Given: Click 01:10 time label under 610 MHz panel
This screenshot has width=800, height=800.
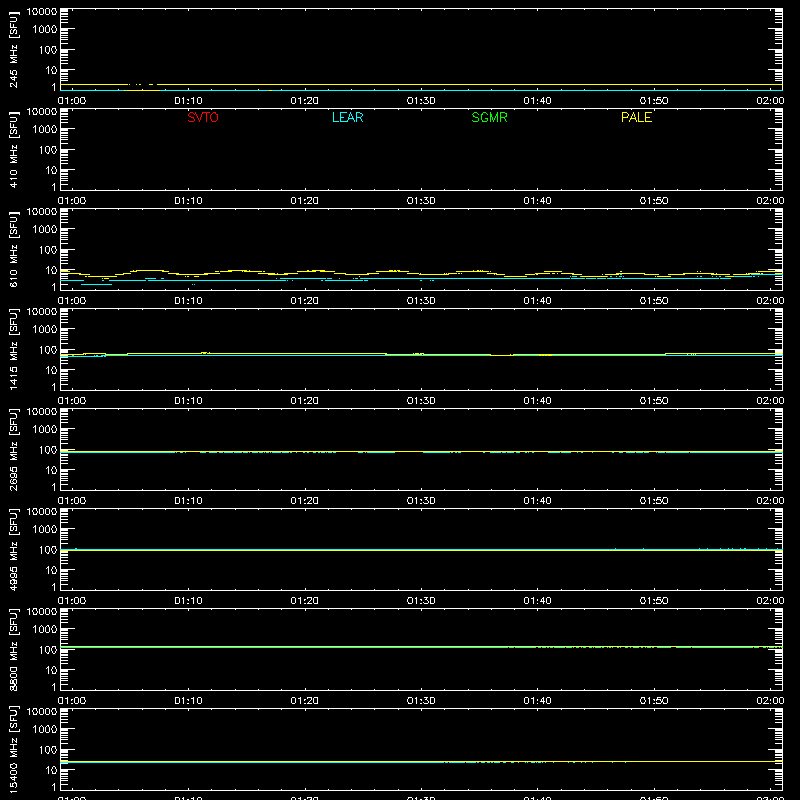Looking at the screenshot, I should [188, 301].
